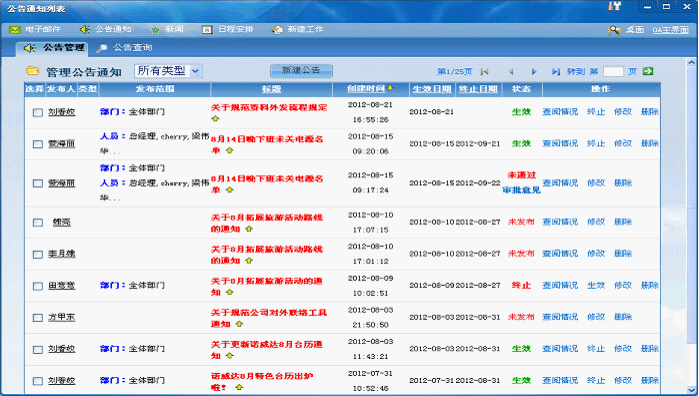Tick checkbox of row created 09:20:06
Screen dimensions: 699x396
pyautogui.click(x=38, y=144)
